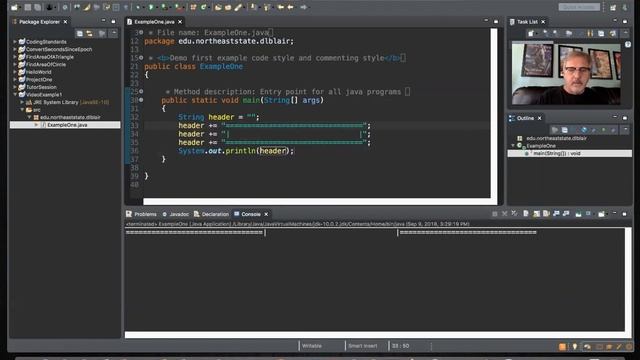Image resolution: width=640 pixels, height=360 pixels.
Task: Toggle Scroll Lock in the Console toolbar
Action: pos(536,214)
